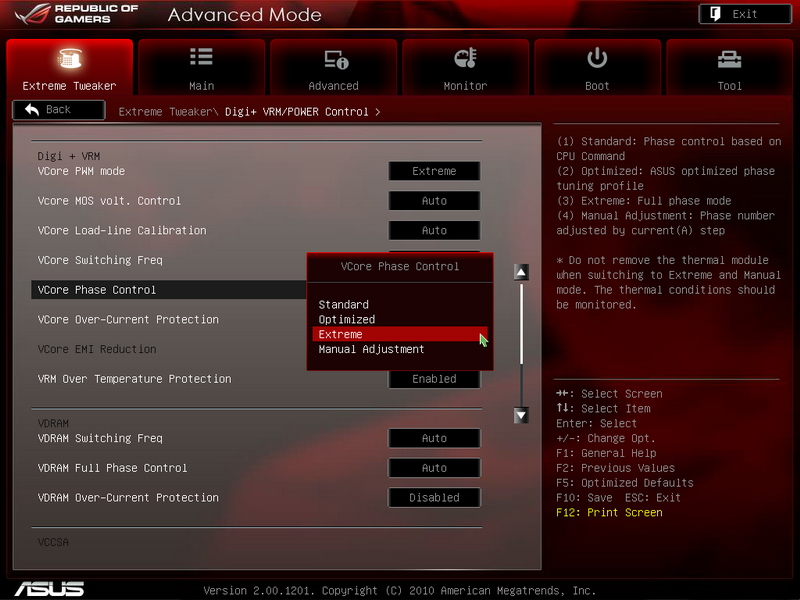Click the VDRAM section heading
This screenshot has width=800, height=600.
(53, 423)
